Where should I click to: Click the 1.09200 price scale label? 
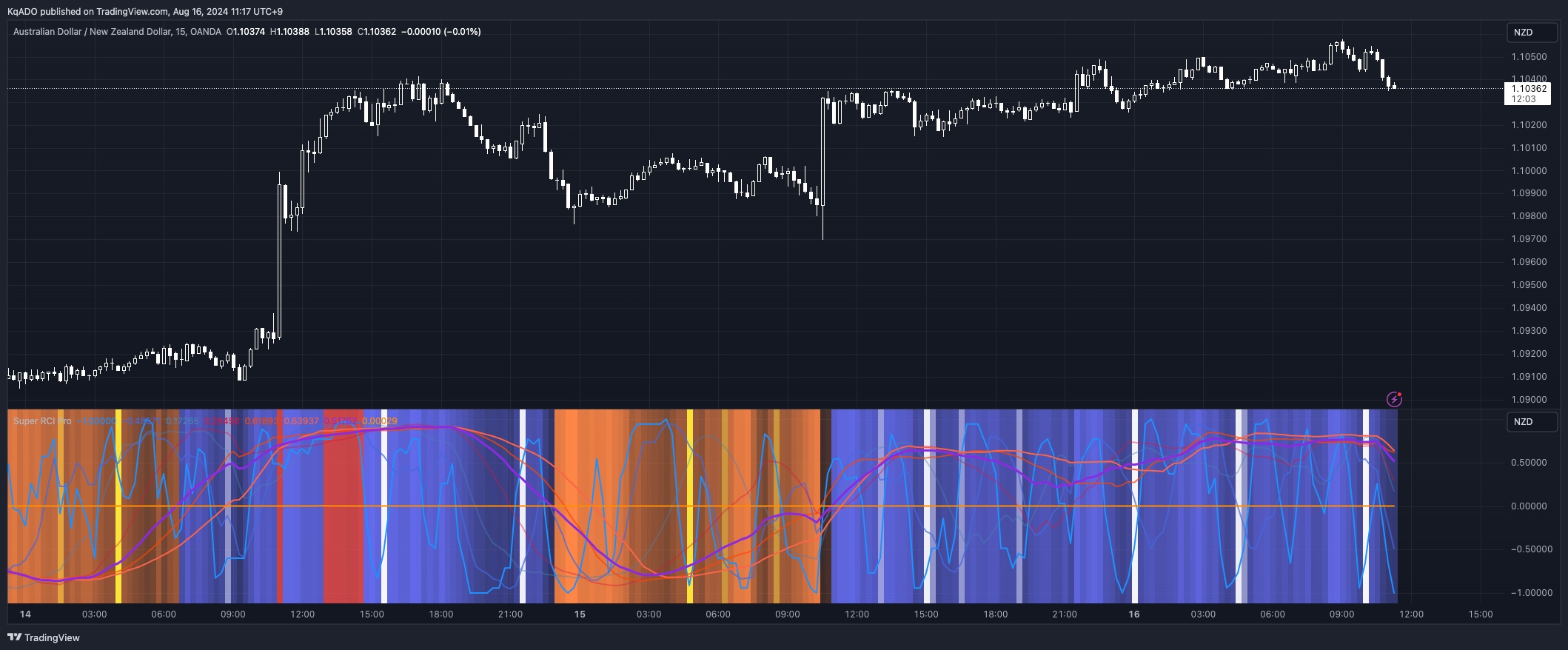[x=1529, y=354]
